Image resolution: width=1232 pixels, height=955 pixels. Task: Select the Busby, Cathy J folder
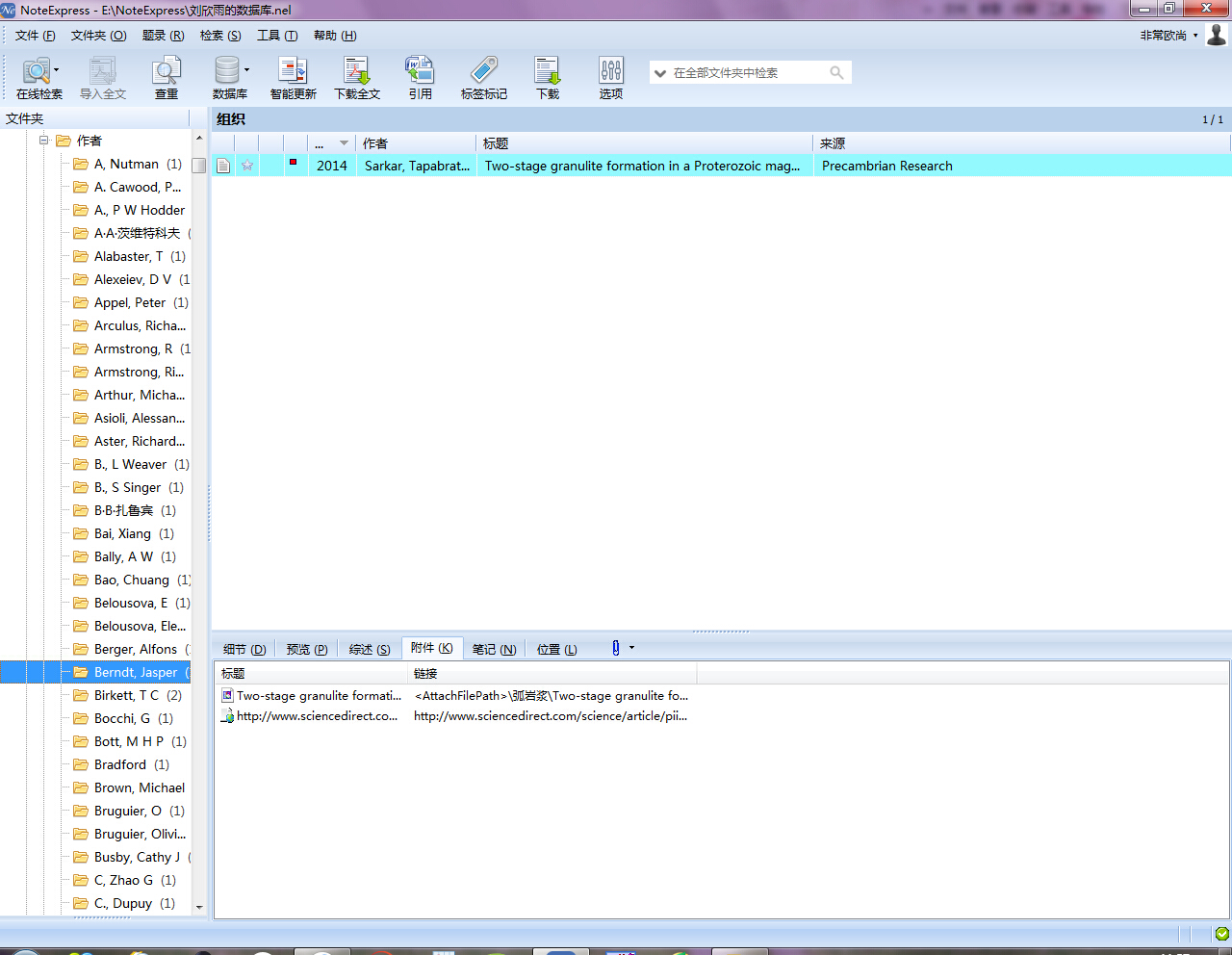click(x=133, y=857)
